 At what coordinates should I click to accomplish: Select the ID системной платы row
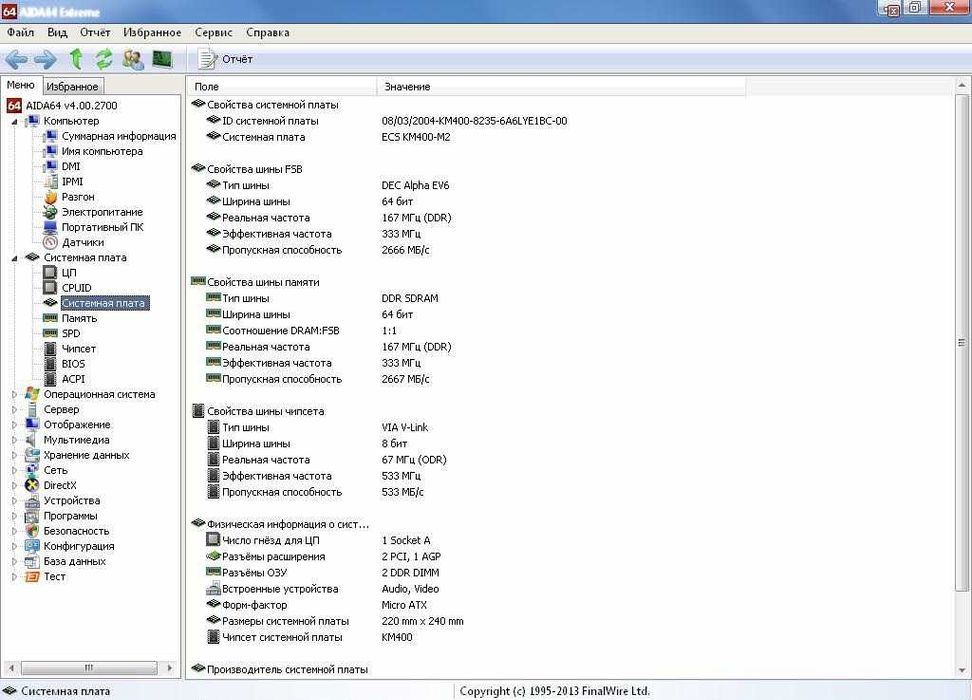pyautogui.click(x=386, y=121)
